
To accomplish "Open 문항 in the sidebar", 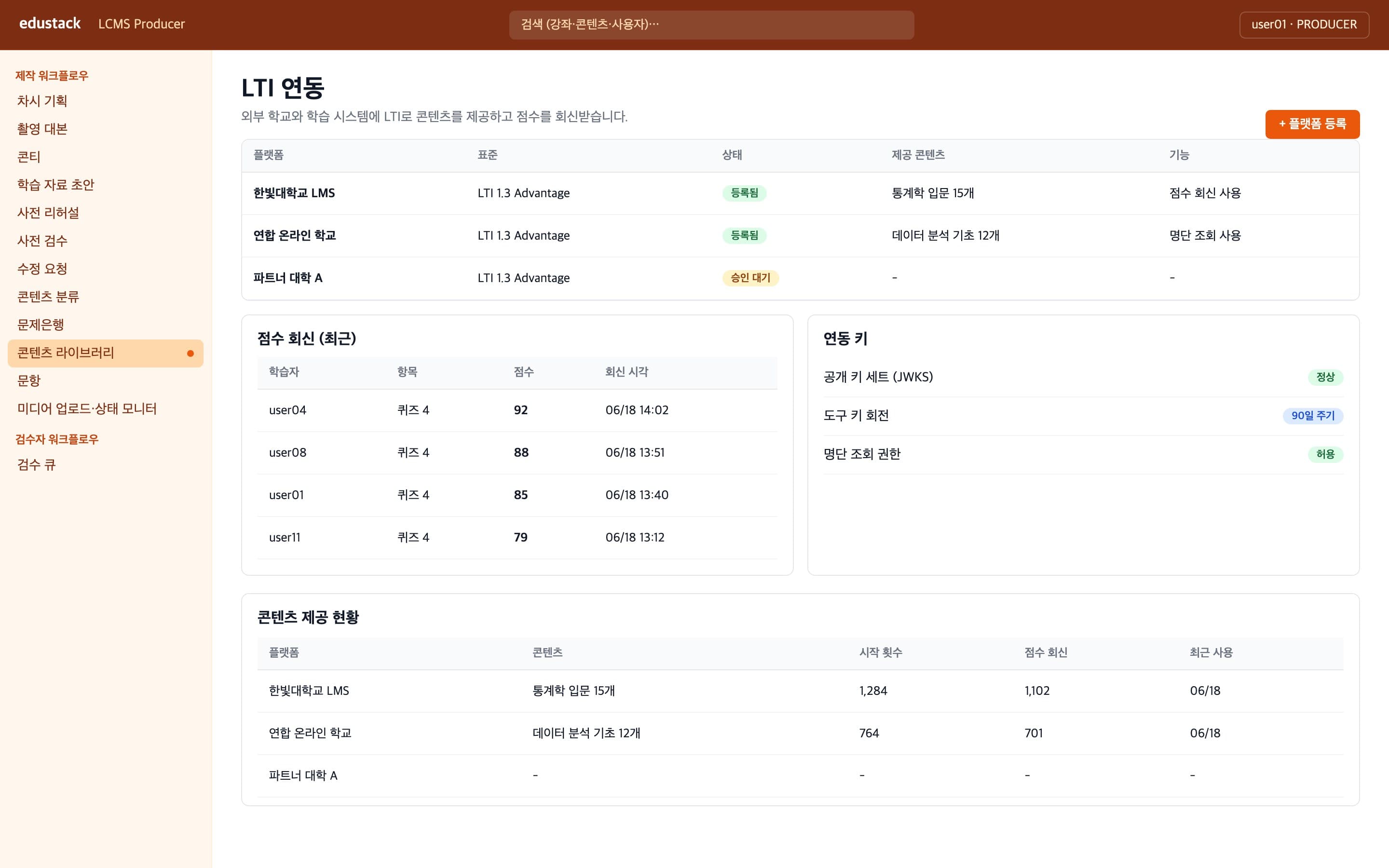I will [x=106, y=380].
